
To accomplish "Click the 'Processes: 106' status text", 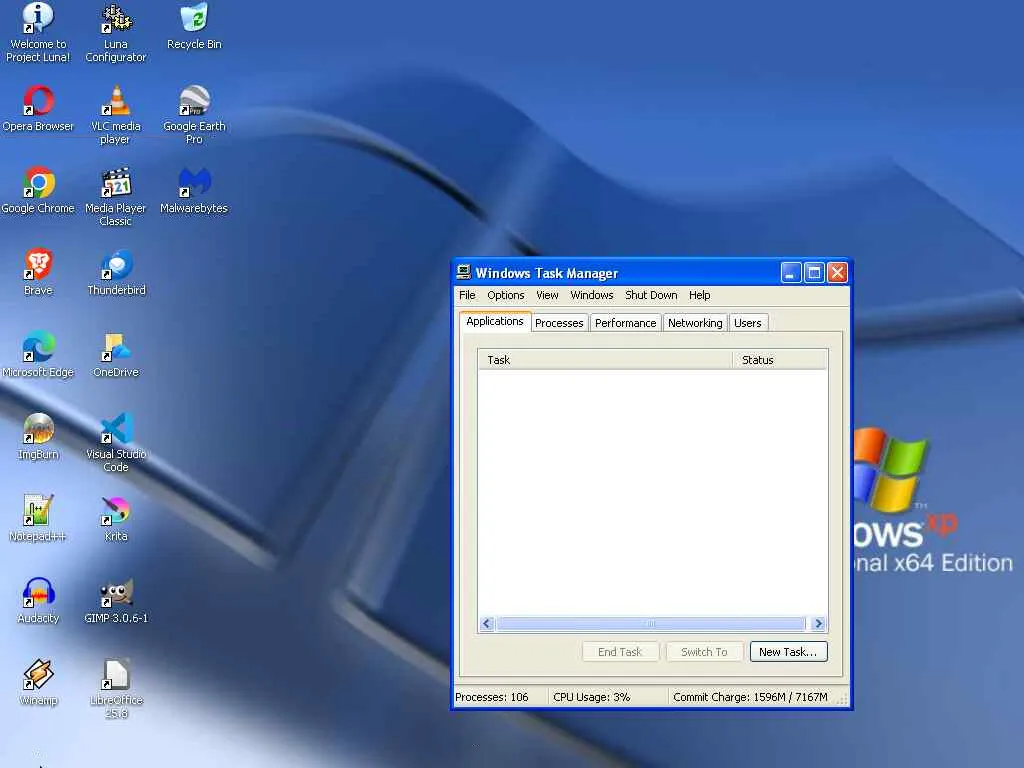I will tap(492, 697).
